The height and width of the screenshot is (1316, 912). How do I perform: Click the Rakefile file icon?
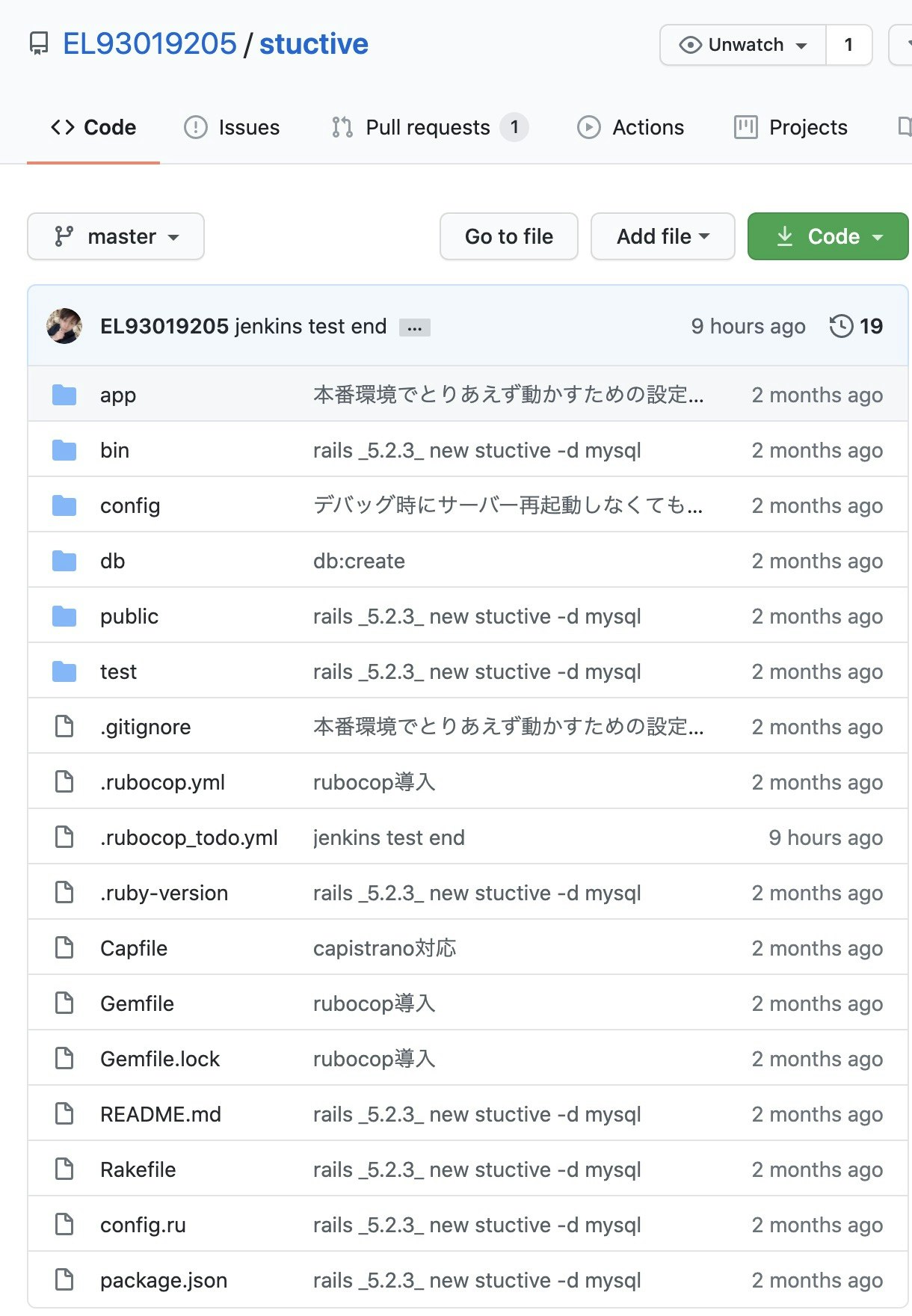64,1169
